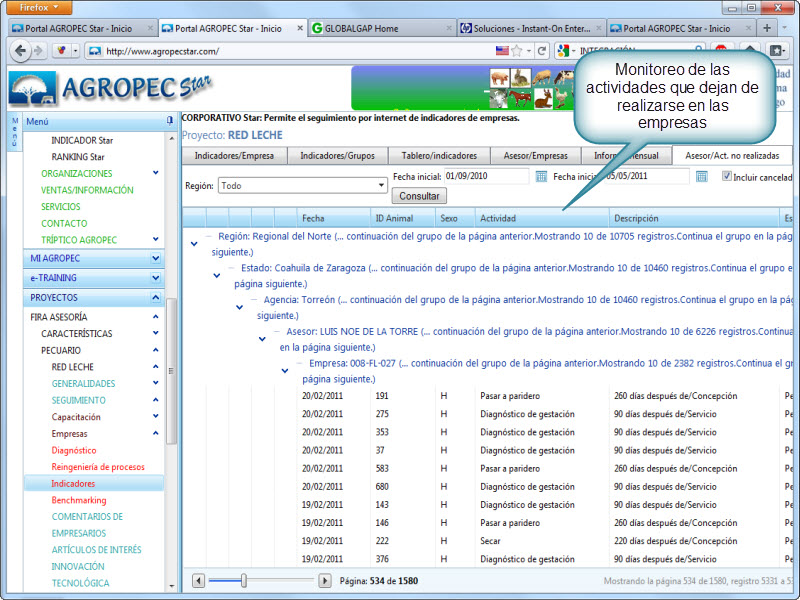Viewport: 800px width, 600px height.
Task: Click the US flag icon in address bar
Action: pos(502,51)
